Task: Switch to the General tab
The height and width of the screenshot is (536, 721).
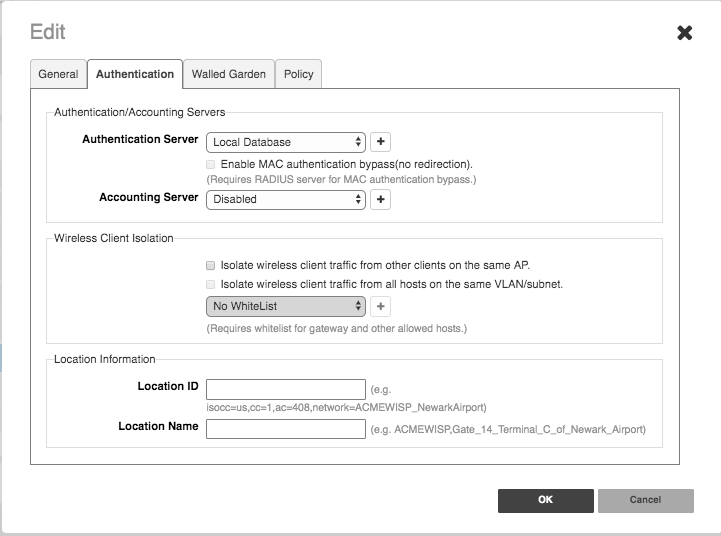Action: point(58,74)
